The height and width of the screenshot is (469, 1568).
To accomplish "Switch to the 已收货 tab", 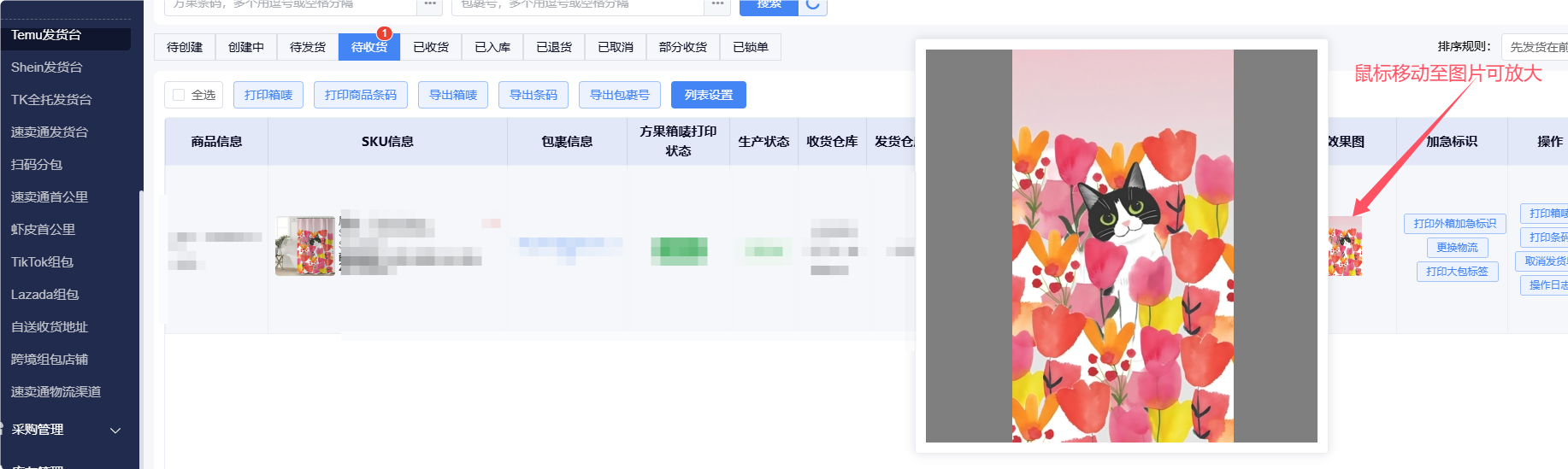I will 431,47.
